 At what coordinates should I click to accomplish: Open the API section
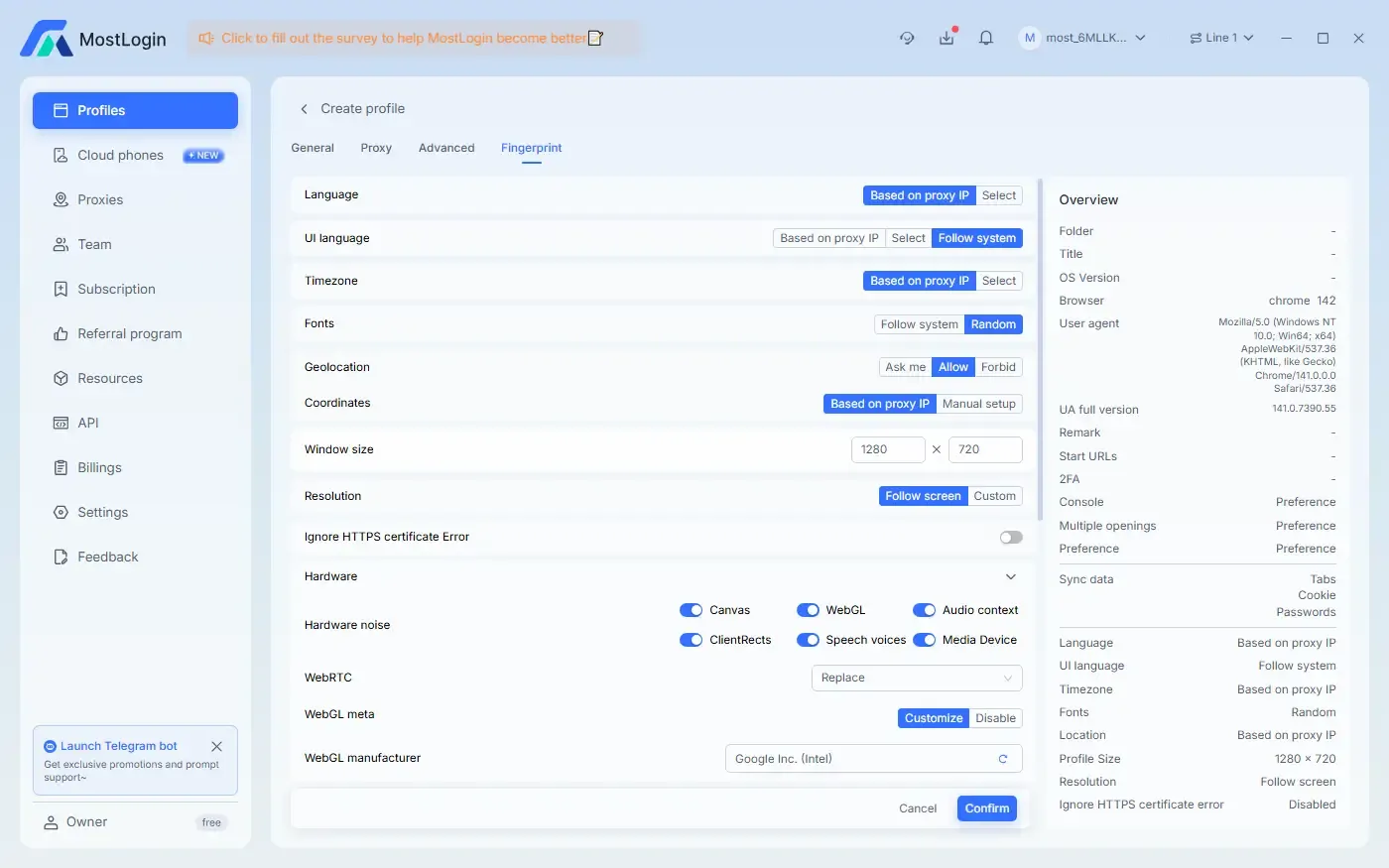86,423
